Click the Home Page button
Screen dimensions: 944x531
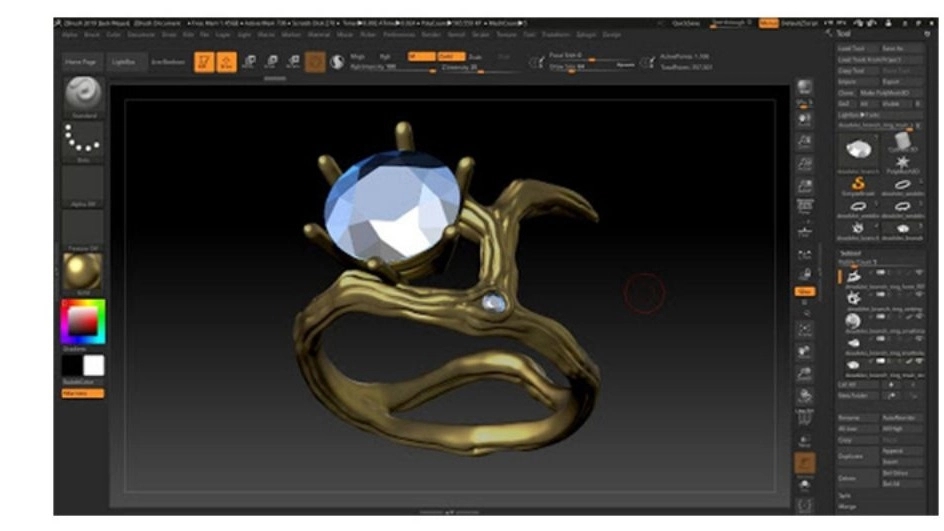[81, 62]
